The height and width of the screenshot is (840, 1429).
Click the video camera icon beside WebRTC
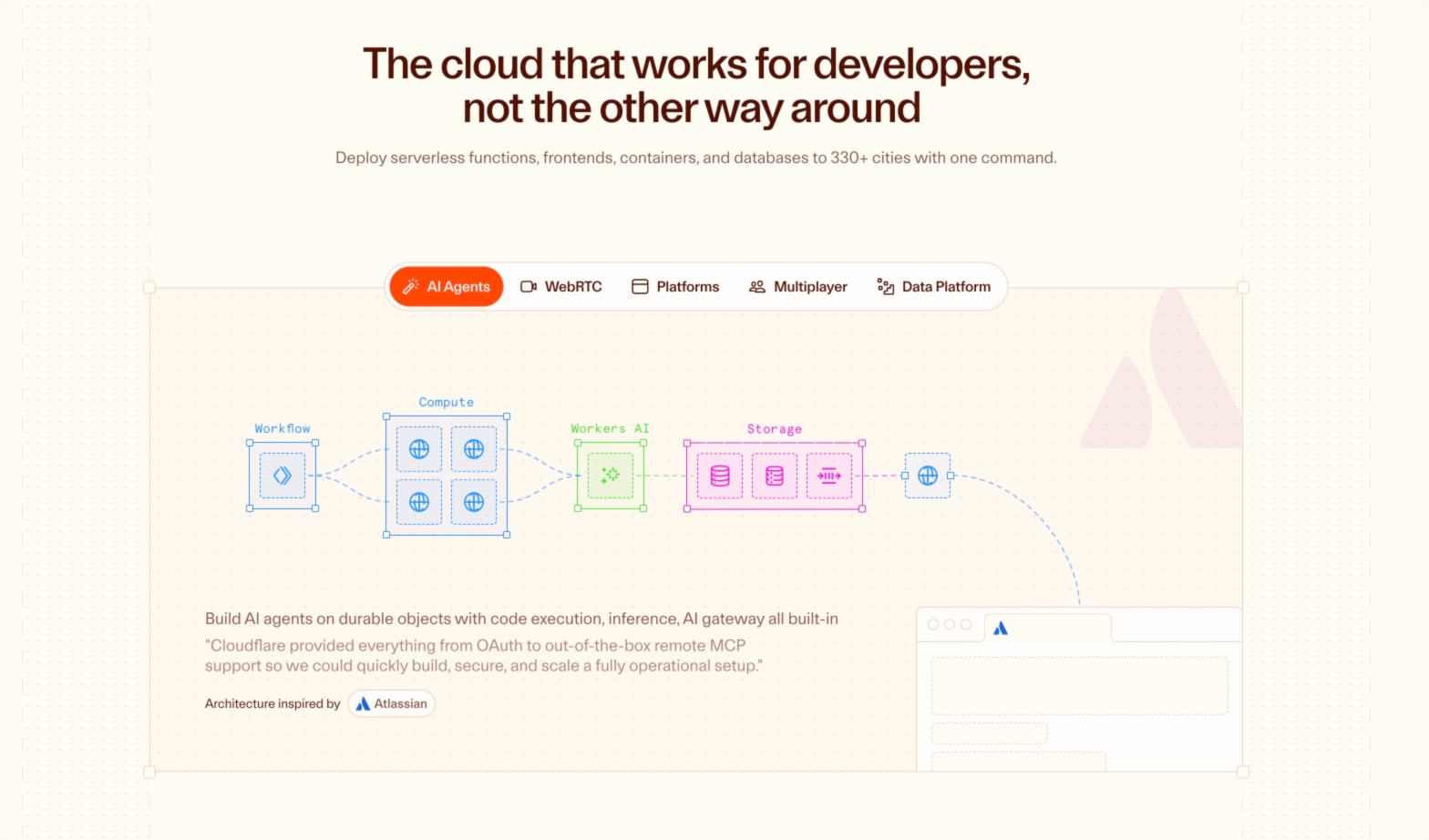coord(529,287)
